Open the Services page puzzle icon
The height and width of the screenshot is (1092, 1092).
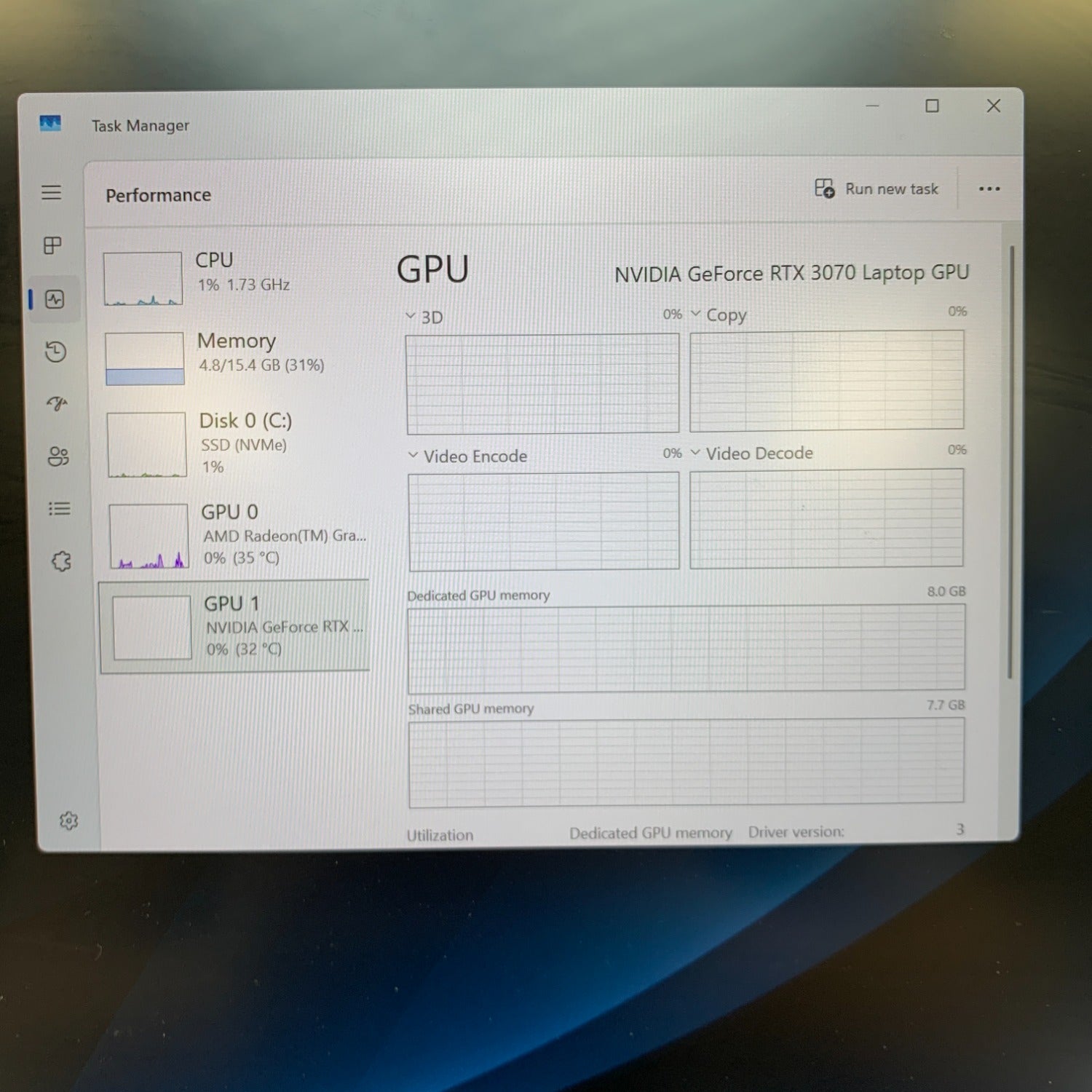click(61, 561)
